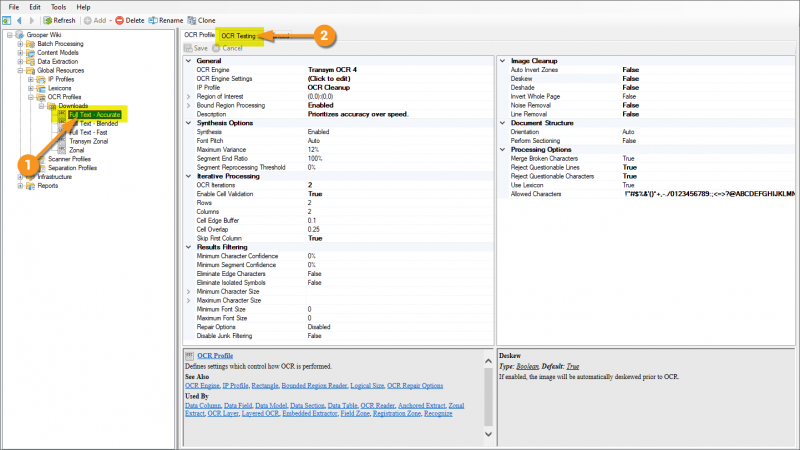Open the Recognize help link

click(438, 414)
